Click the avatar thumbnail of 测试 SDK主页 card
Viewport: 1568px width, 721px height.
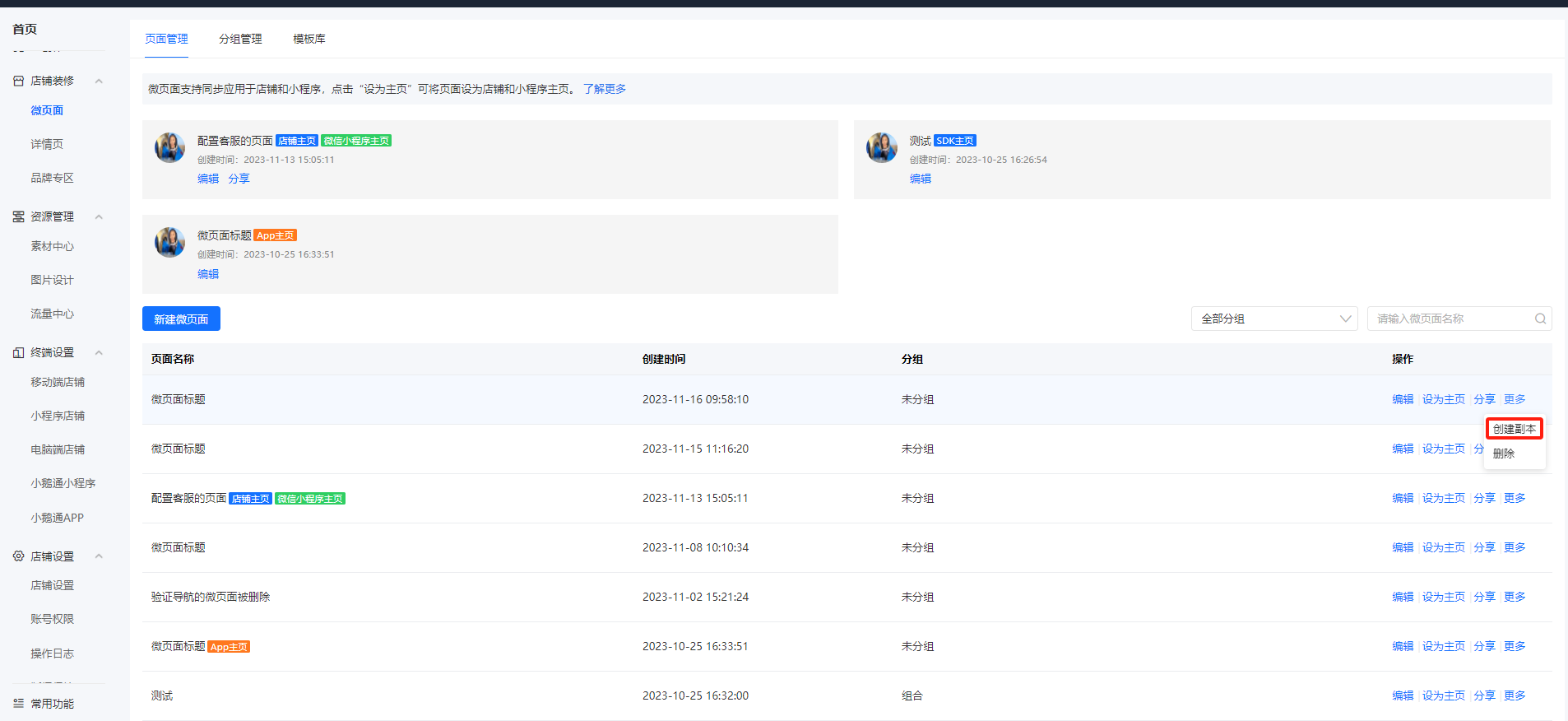(x=882, y=147)
